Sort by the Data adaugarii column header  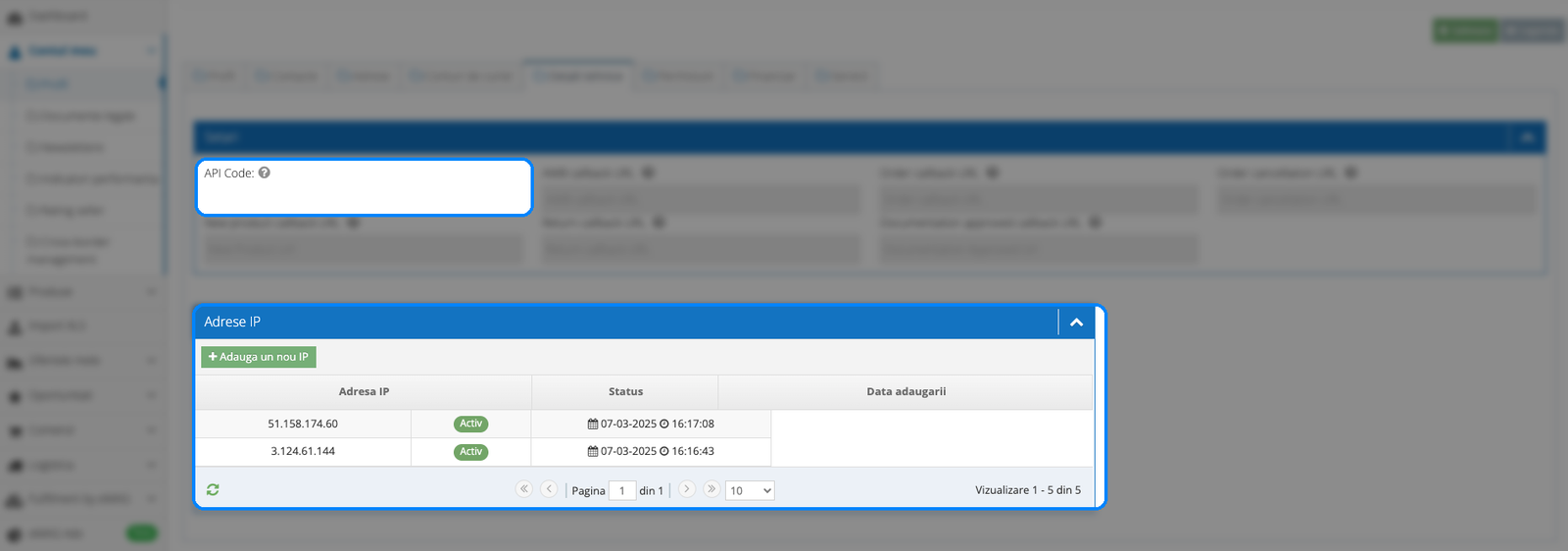coord(906,391)
